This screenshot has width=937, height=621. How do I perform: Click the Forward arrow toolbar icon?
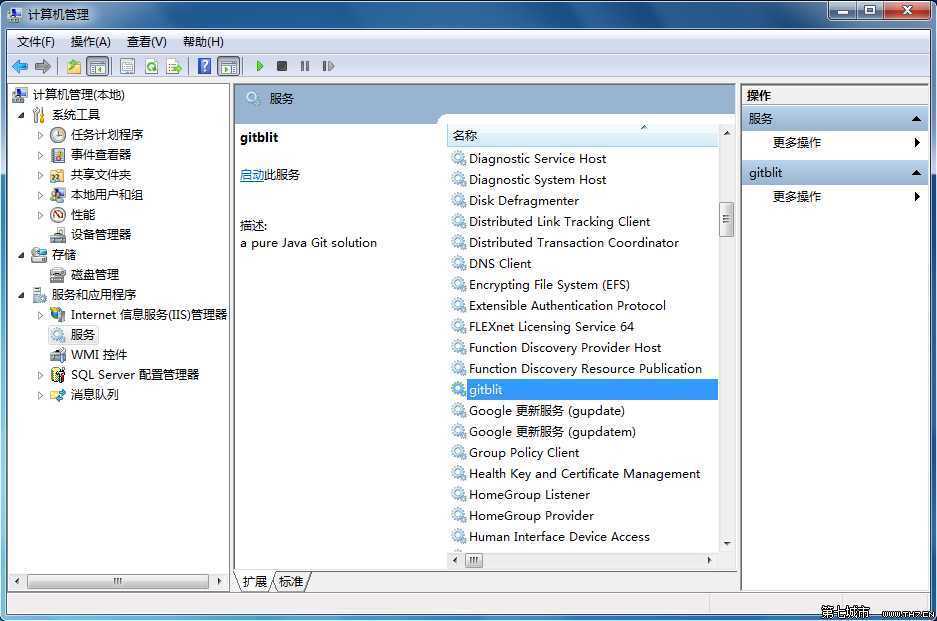(x=42, y=66)
